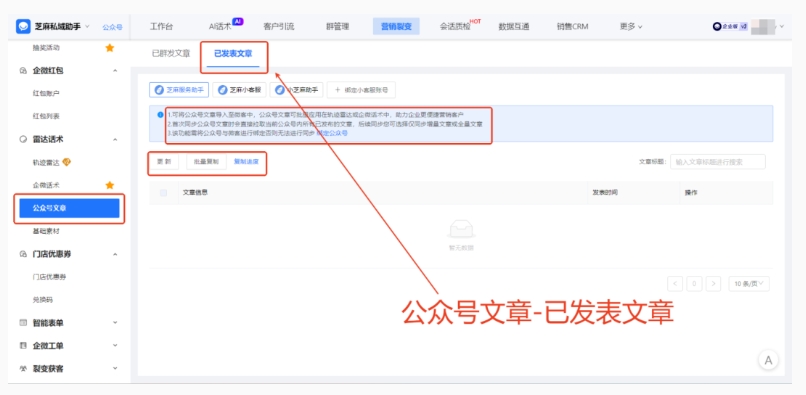
Task: Open the 复制进度 link
Action: click(x=246, y=161)
